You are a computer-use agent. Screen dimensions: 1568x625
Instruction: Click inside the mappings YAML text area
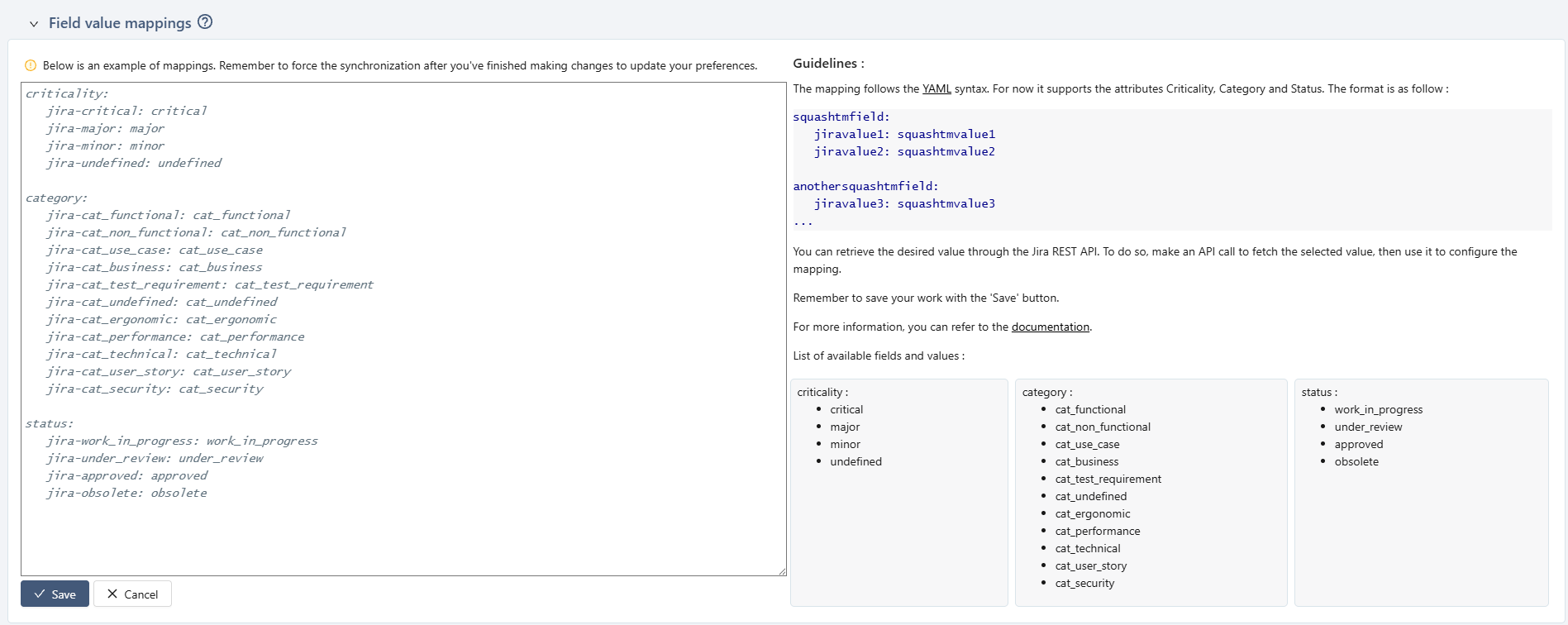point(403,328)
